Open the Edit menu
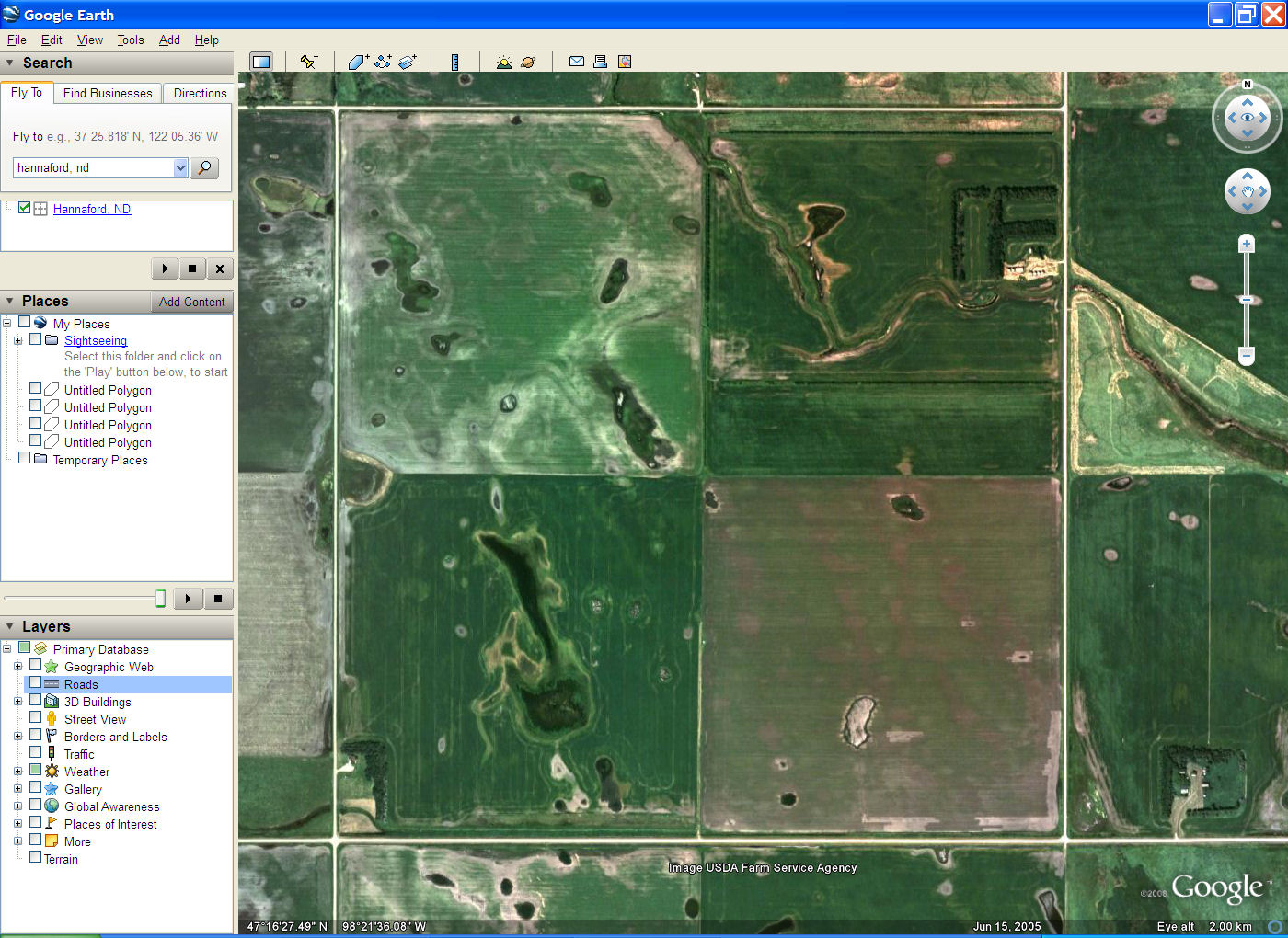This screenshot has width=1288, height=938. pyautogui.click(x=52, y=40)
